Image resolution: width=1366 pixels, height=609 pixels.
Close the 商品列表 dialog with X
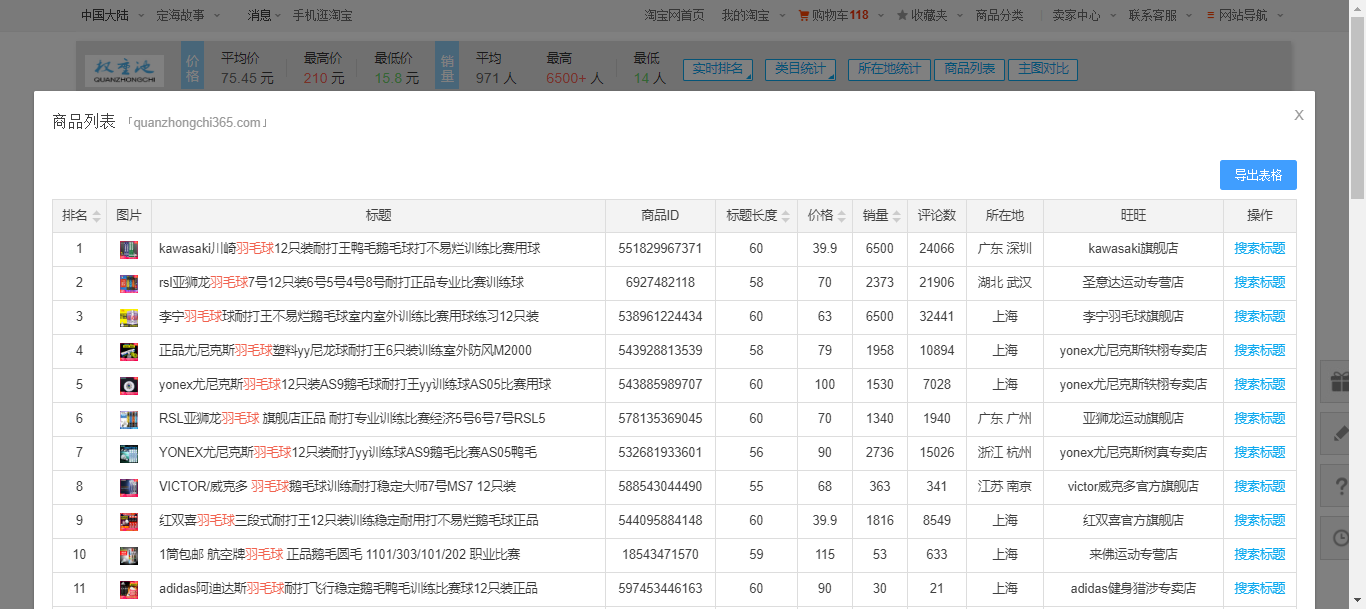coord(1298,115)
